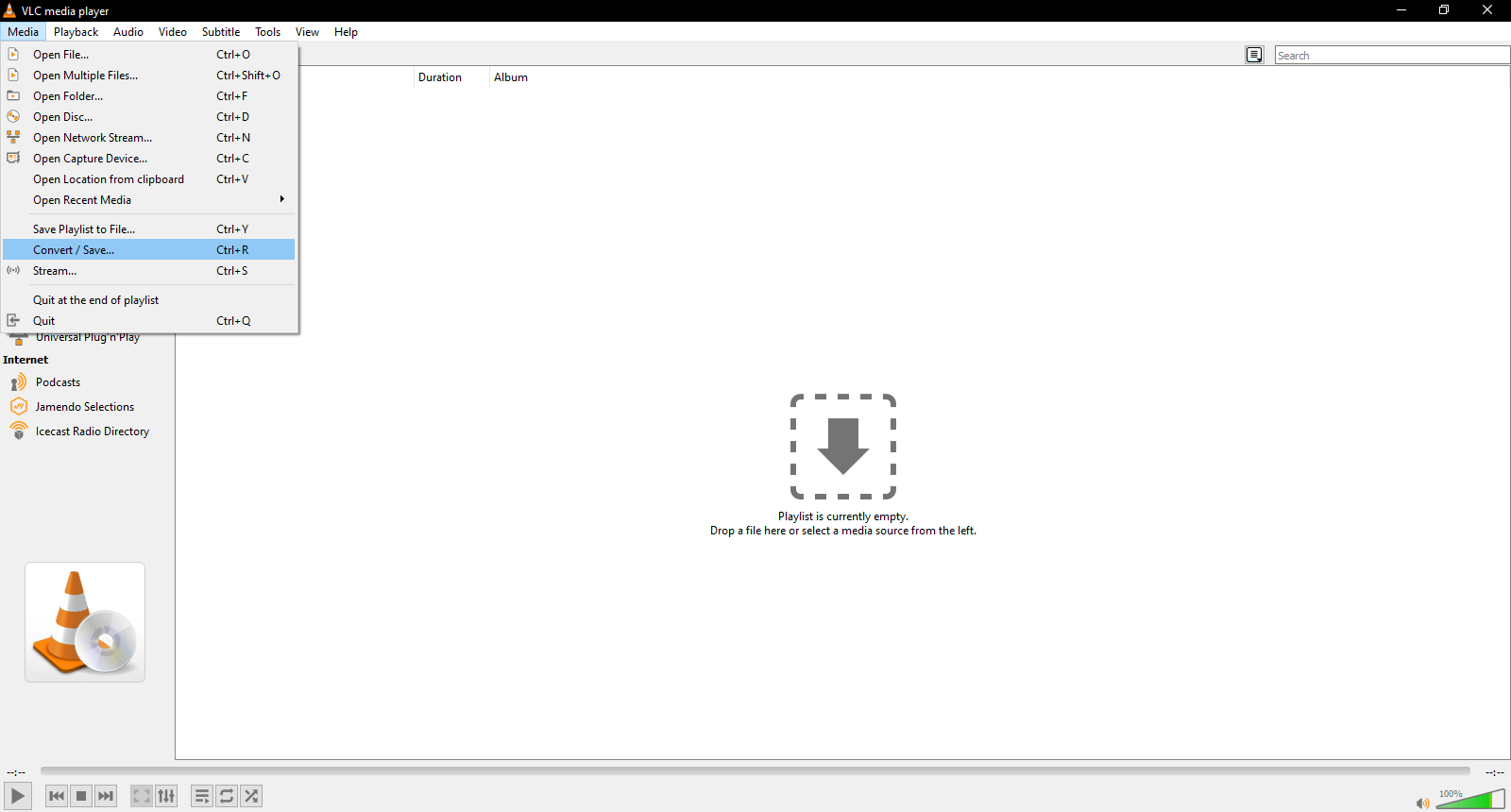1511x812 pixels.
Task: Open the Audio menu
Action: click(128, 31)
